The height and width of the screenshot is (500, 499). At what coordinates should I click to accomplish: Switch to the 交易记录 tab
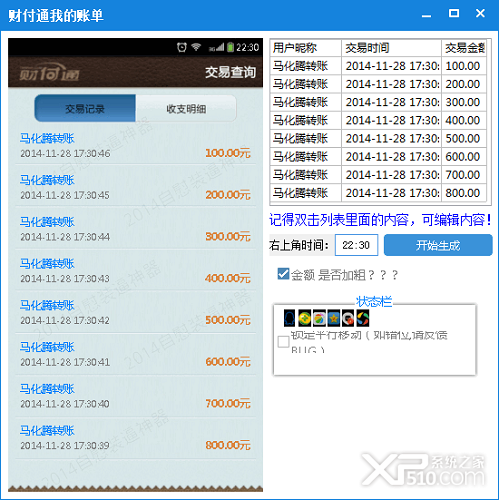85,108
